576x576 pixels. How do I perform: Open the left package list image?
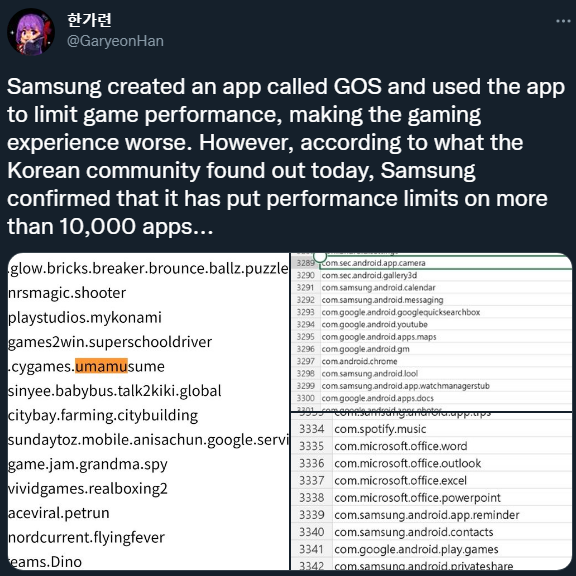pos(148,411)
